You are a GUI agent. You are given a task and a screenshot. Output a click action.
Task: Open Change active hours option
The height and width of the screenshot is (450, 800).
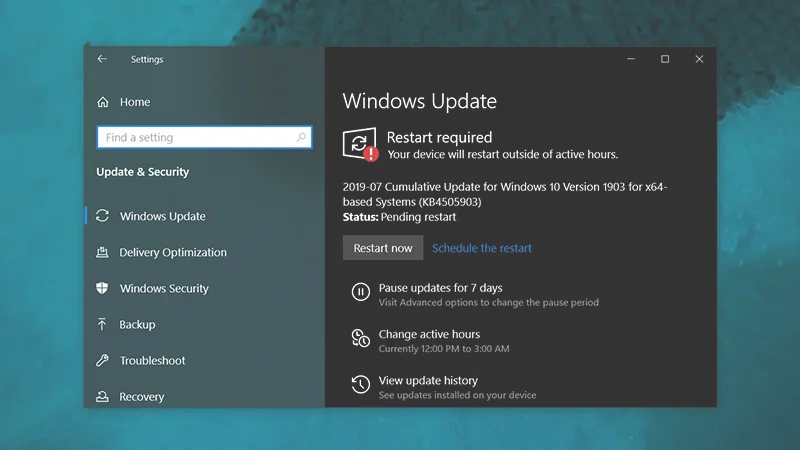[429, 334]
